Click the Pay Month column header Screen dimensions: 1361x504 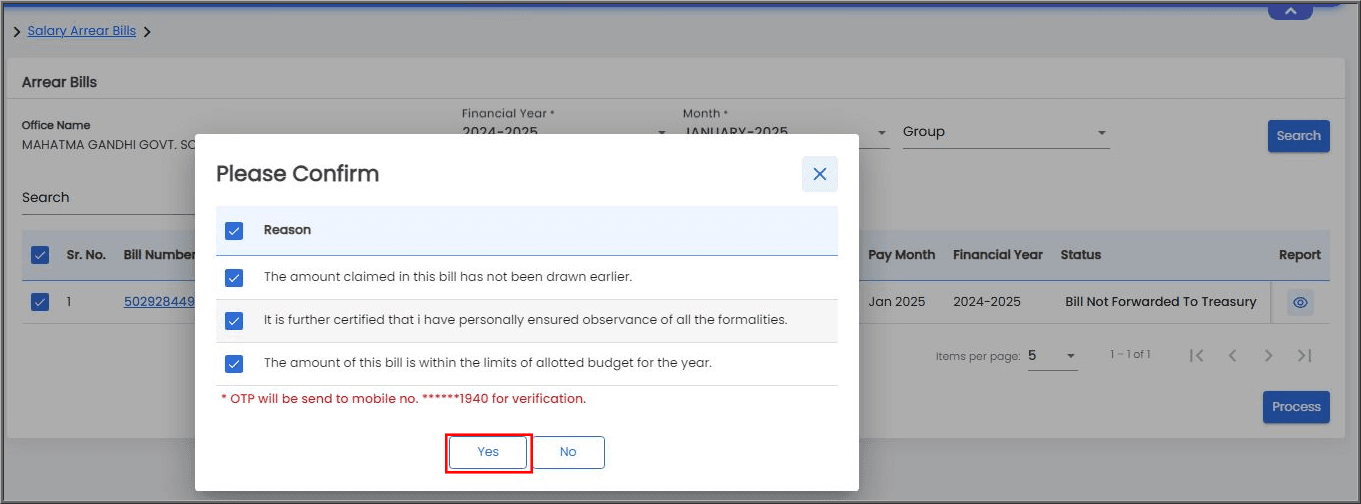(901, 255)
